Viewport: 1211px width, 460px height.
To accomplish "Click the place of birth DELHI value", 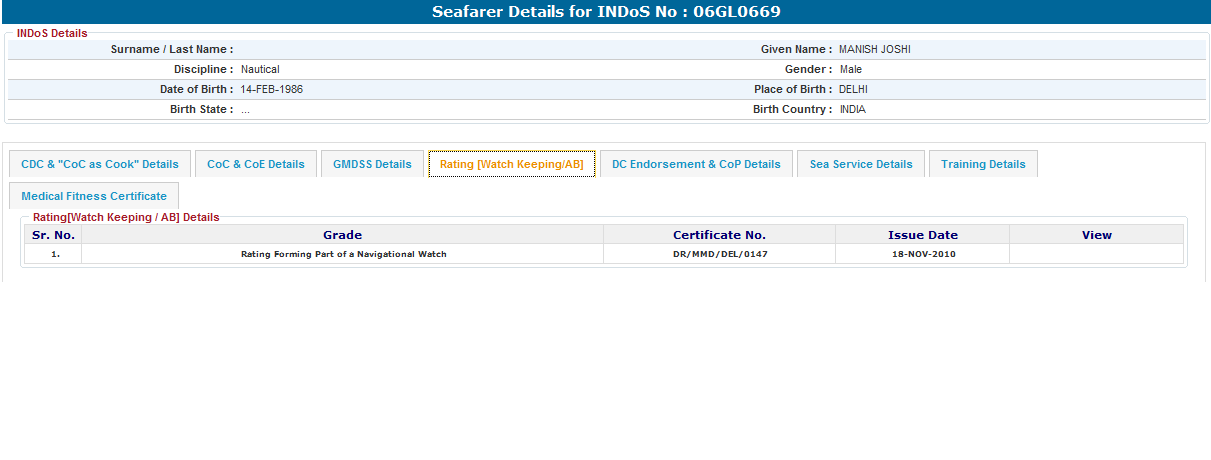I will [853, 89].
